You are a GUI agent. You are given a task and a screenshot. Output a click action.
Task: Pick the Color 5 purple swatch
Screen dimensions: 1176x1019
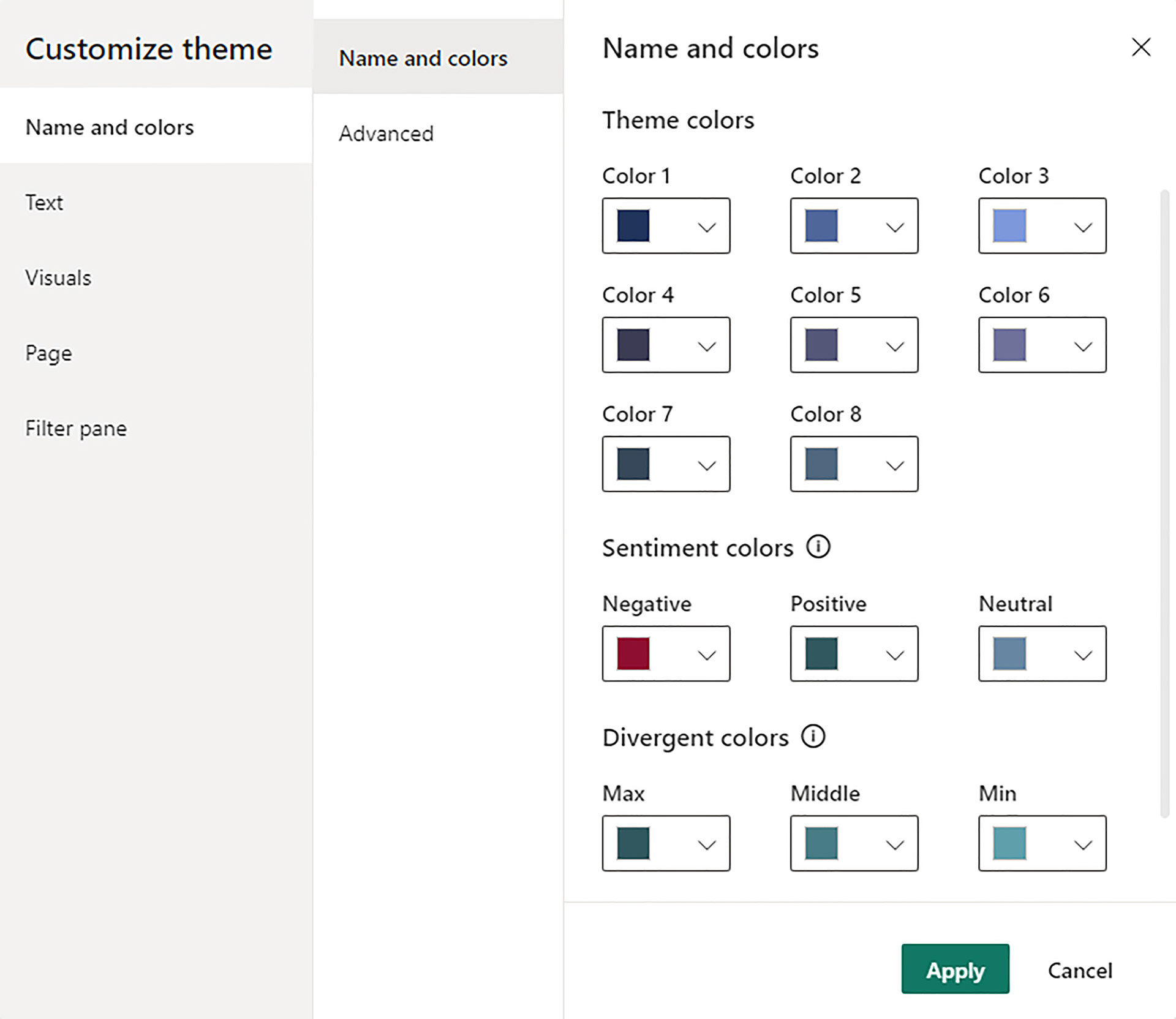click(x=821, y=345)
